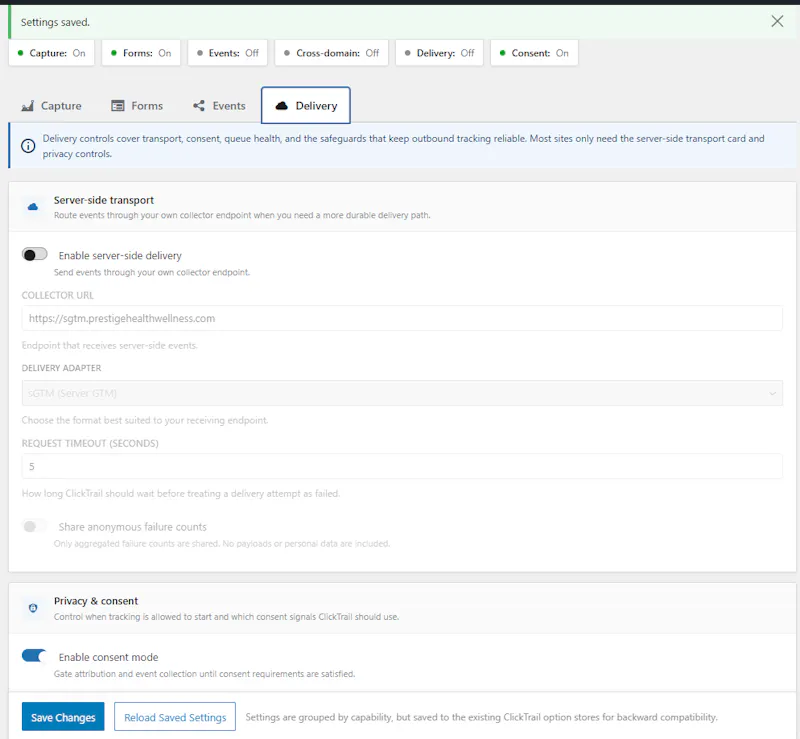Viewport: 800px width, 739px height.
Task: Click the Privacy & consent shield icon
Action: 33,608
